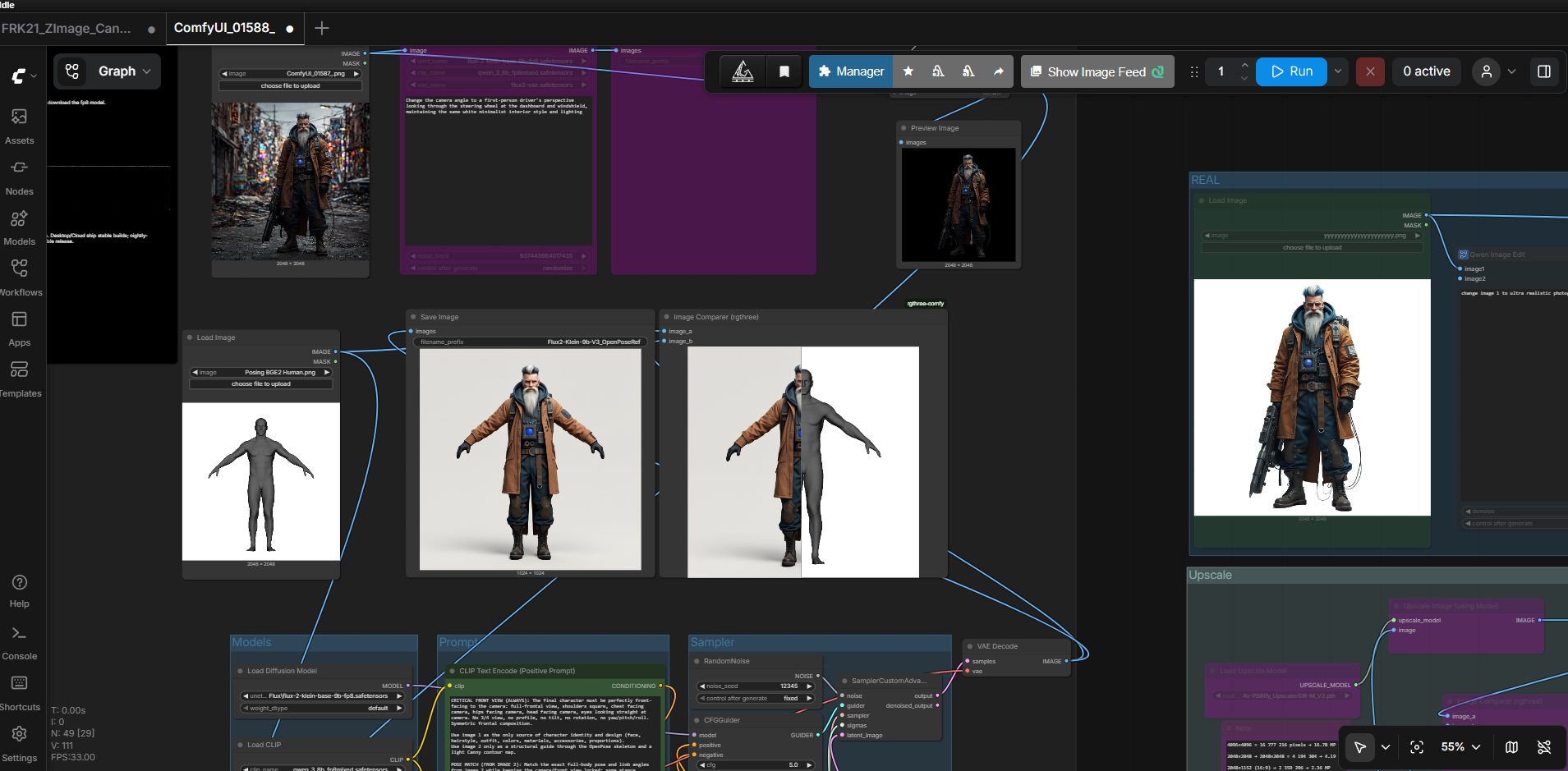Open the Run button options dropdown
The height and width of the screenshot is (771, 1568).
point(1338,71)
